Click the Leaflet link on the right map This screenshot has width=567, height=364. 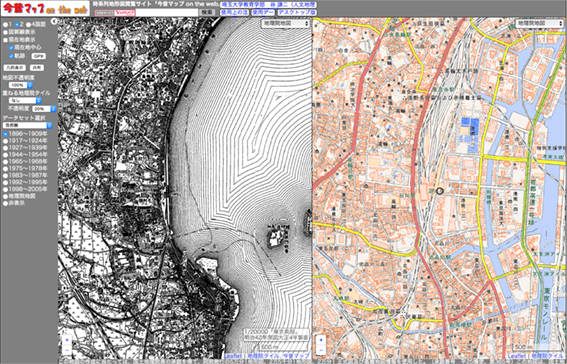point(516,356)
